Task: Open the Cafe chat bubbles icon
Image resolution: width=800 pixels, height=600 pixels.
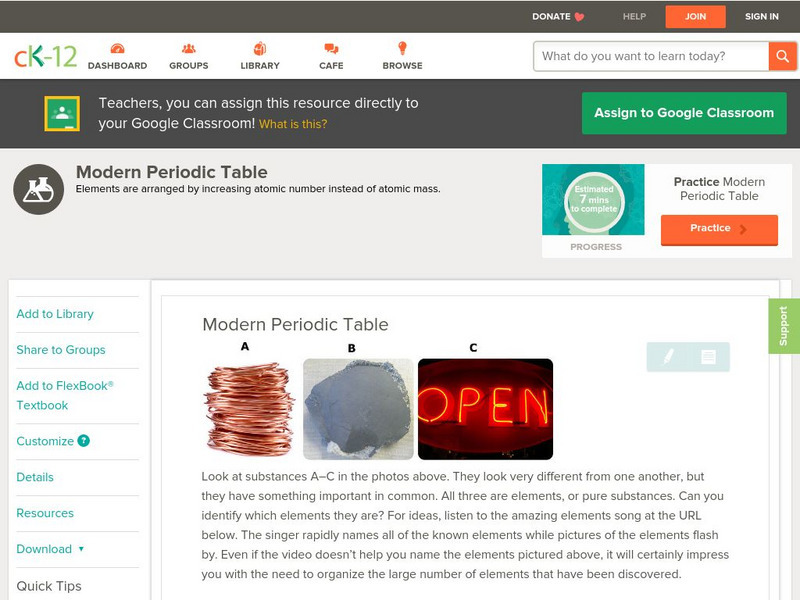Action: pyautogui.click(x=331, y=48)
